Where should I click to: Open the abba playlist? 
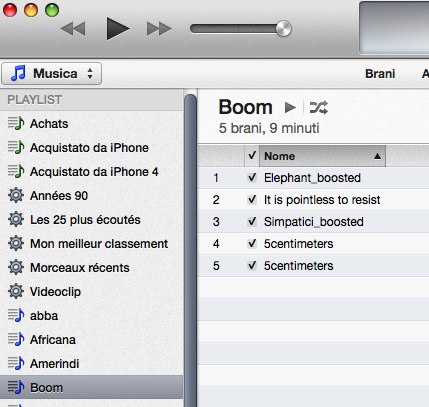pos(44,316)
